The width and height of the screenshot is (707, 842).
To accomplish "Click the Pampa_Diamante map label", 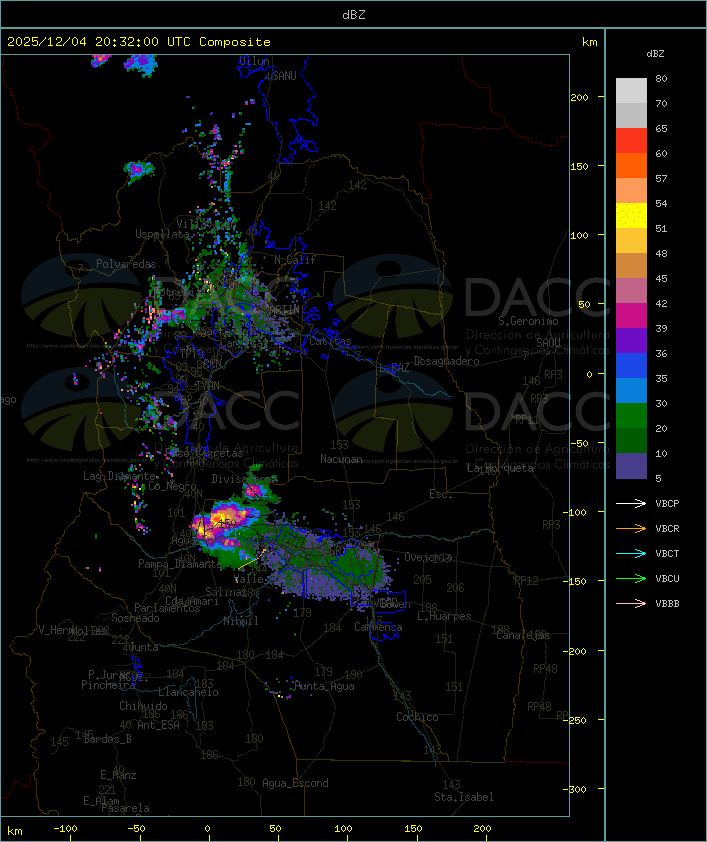I will [179, 564].
